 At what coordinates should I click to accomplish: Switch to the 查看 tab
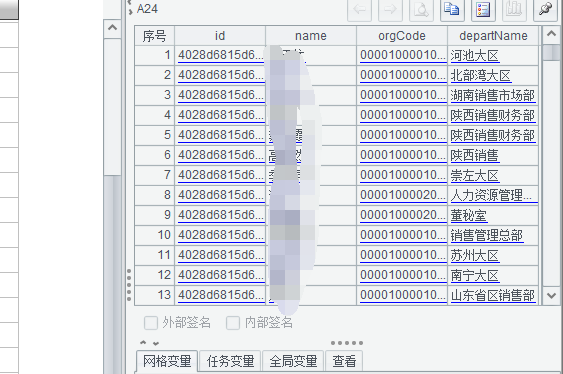click(344, 361)
